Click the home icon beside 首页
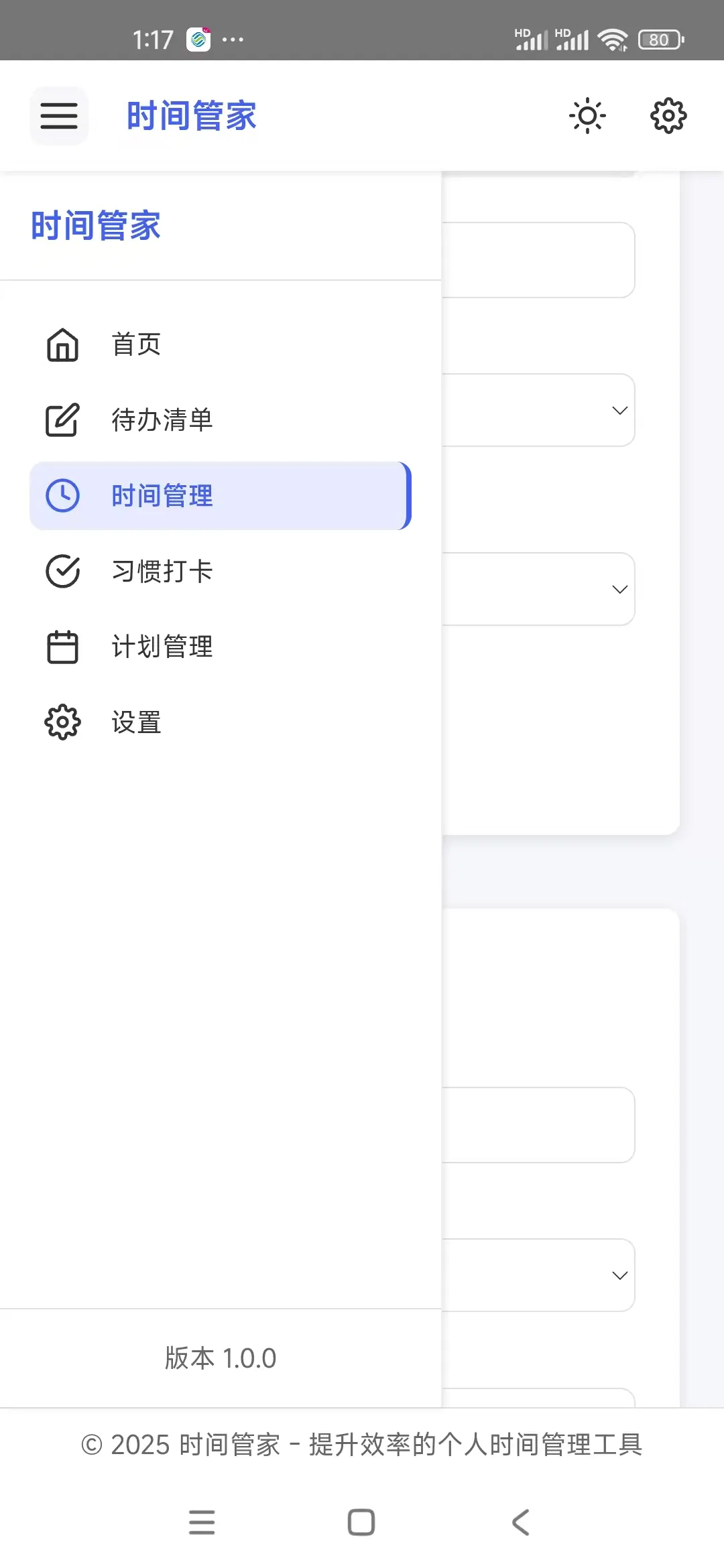Viewport: 724px width, 1568px height. 62,345
